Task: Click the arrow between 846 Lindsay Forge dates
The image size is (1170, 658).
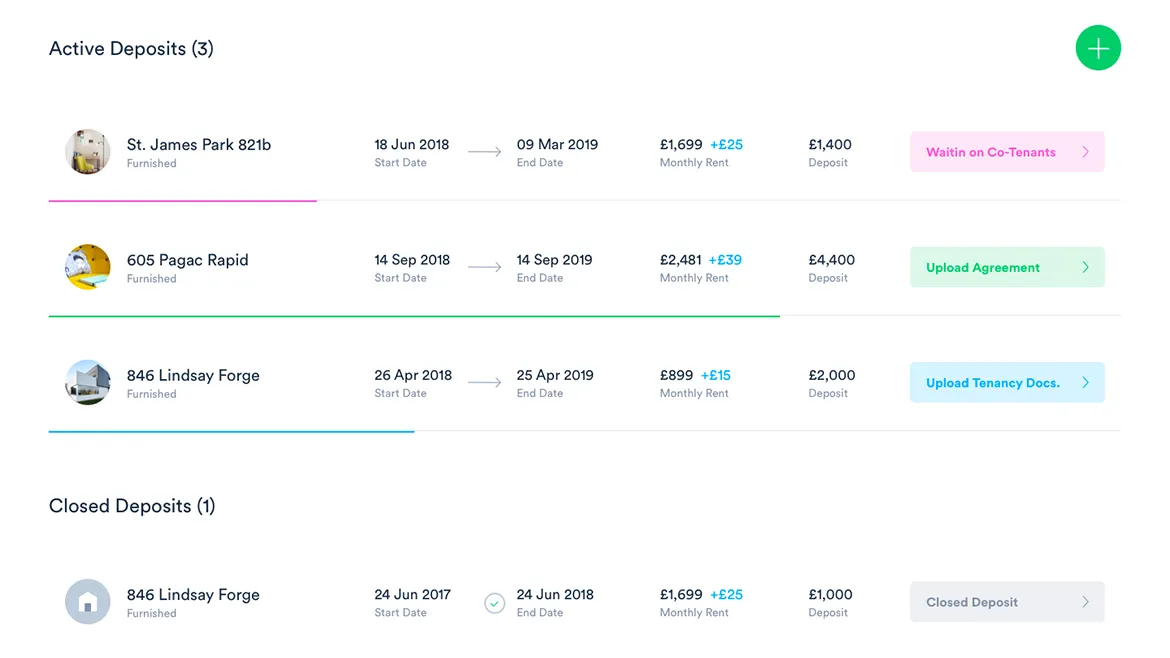Action: [x=484, y=382]
